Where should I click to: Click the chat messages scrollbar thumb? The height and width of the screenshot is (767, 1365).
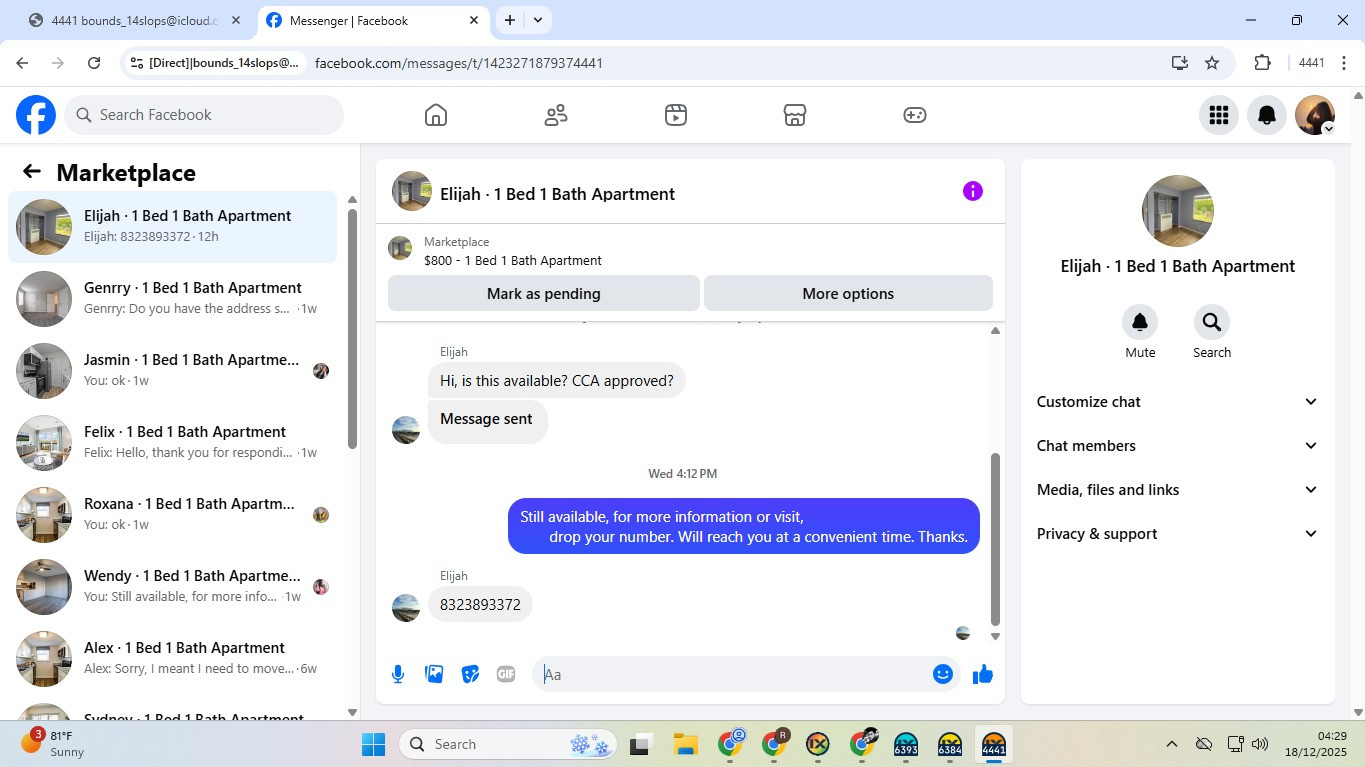pos(995,538)
